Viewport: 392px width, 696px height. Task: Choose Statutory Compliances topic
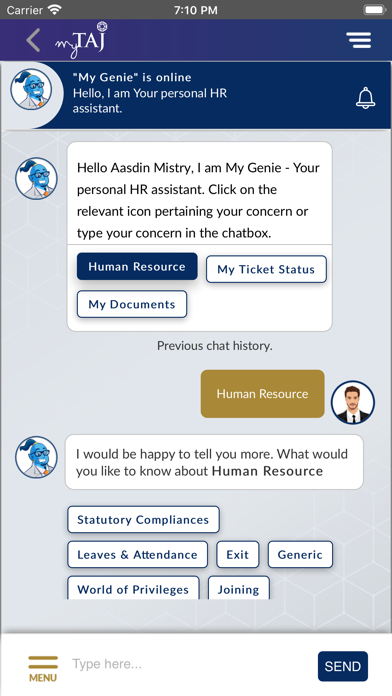pyautogui.click(x=143, y=519)
